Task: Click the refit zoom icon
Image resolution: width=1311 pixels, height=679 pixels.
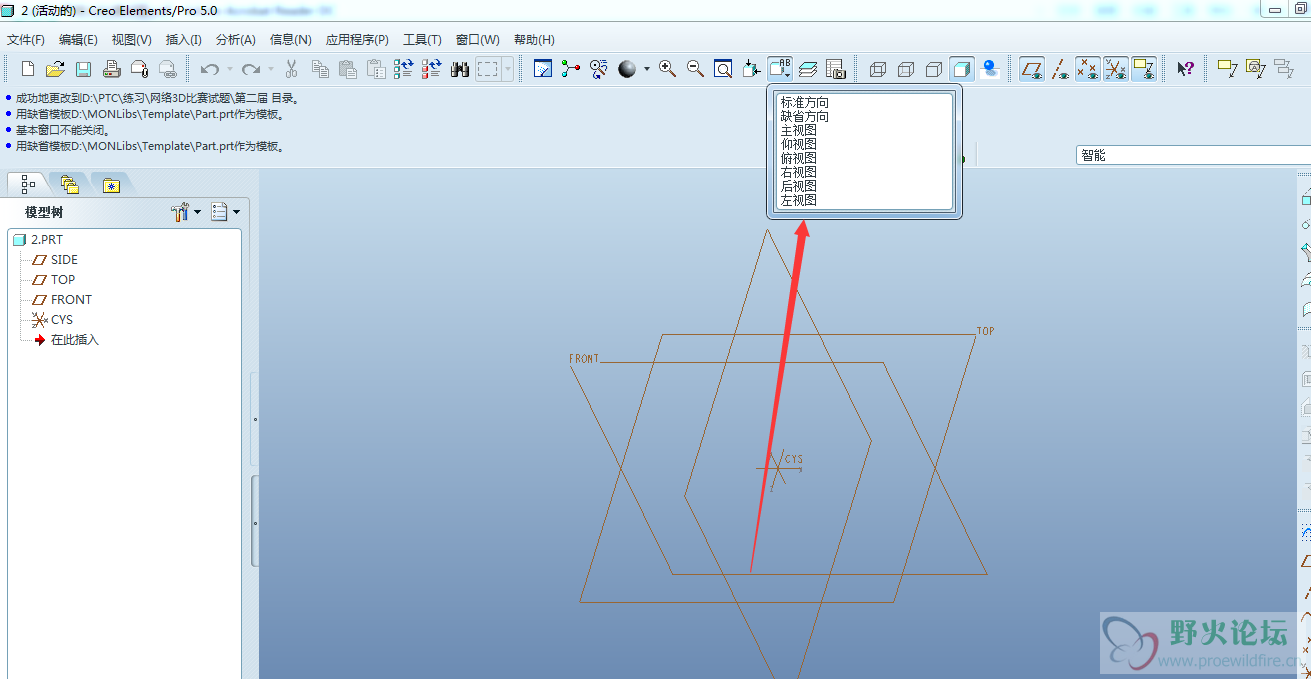Action: (x=723, y=69)
